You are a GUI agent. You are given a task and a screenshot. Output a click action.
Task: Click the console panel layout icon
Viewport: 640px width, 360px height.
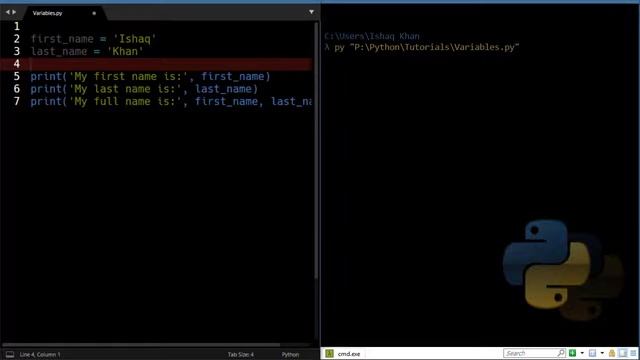pyautogui.click(x=623, y=353)
